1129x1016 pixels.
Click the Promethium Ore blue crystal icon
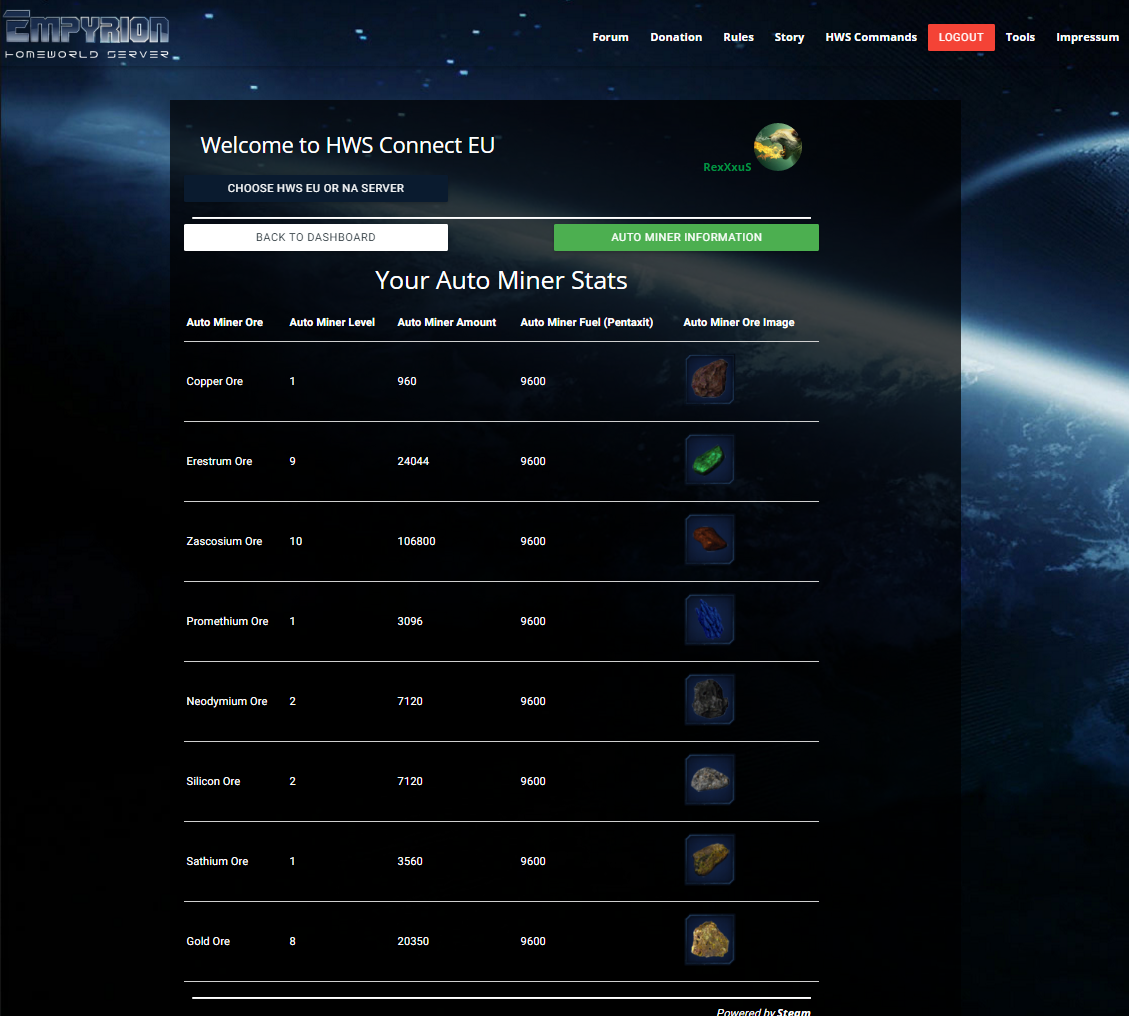point(709,619)
